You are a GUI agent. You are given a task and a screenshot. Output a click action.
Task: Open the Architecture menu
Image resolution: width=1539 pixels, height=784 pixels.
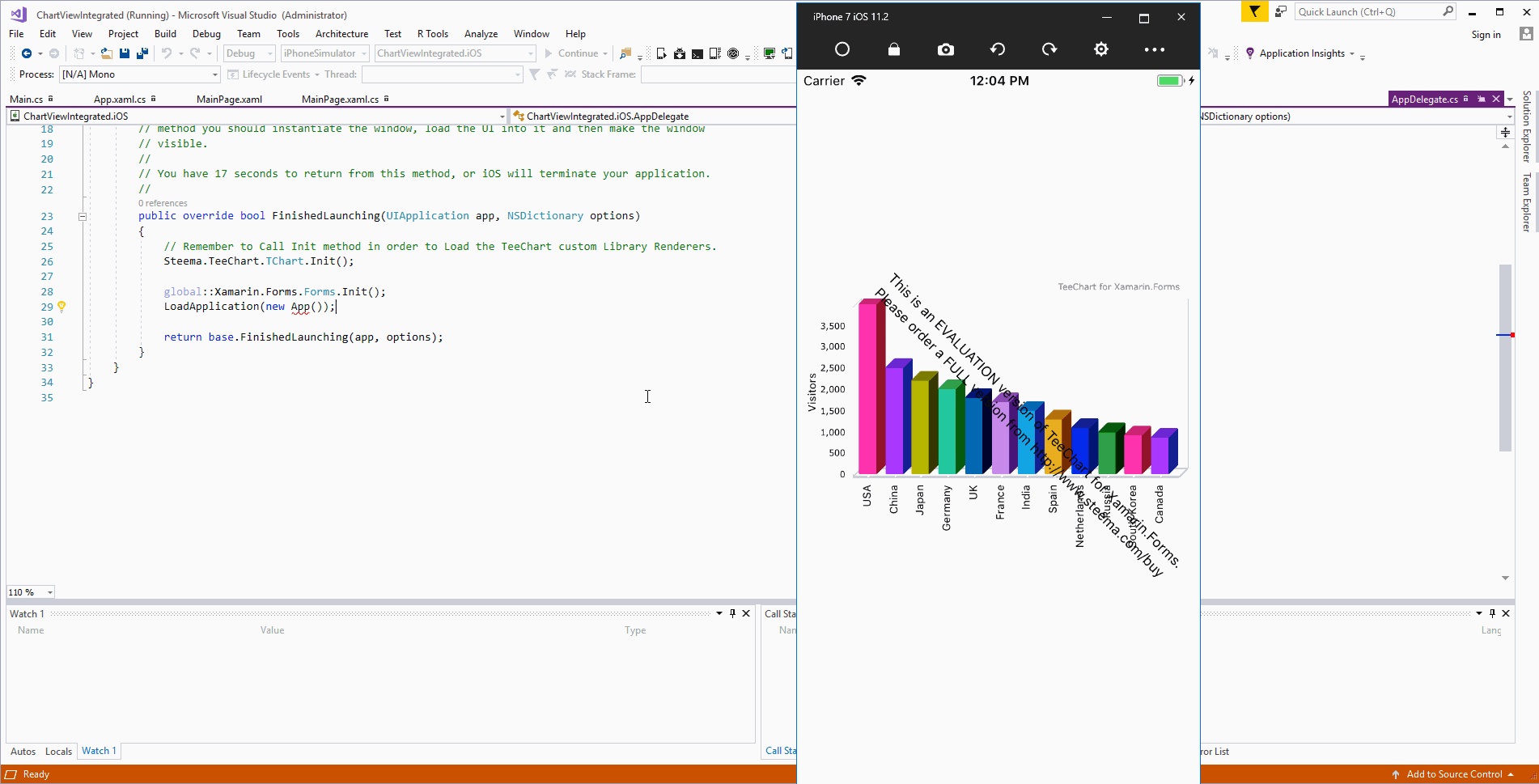341,34
